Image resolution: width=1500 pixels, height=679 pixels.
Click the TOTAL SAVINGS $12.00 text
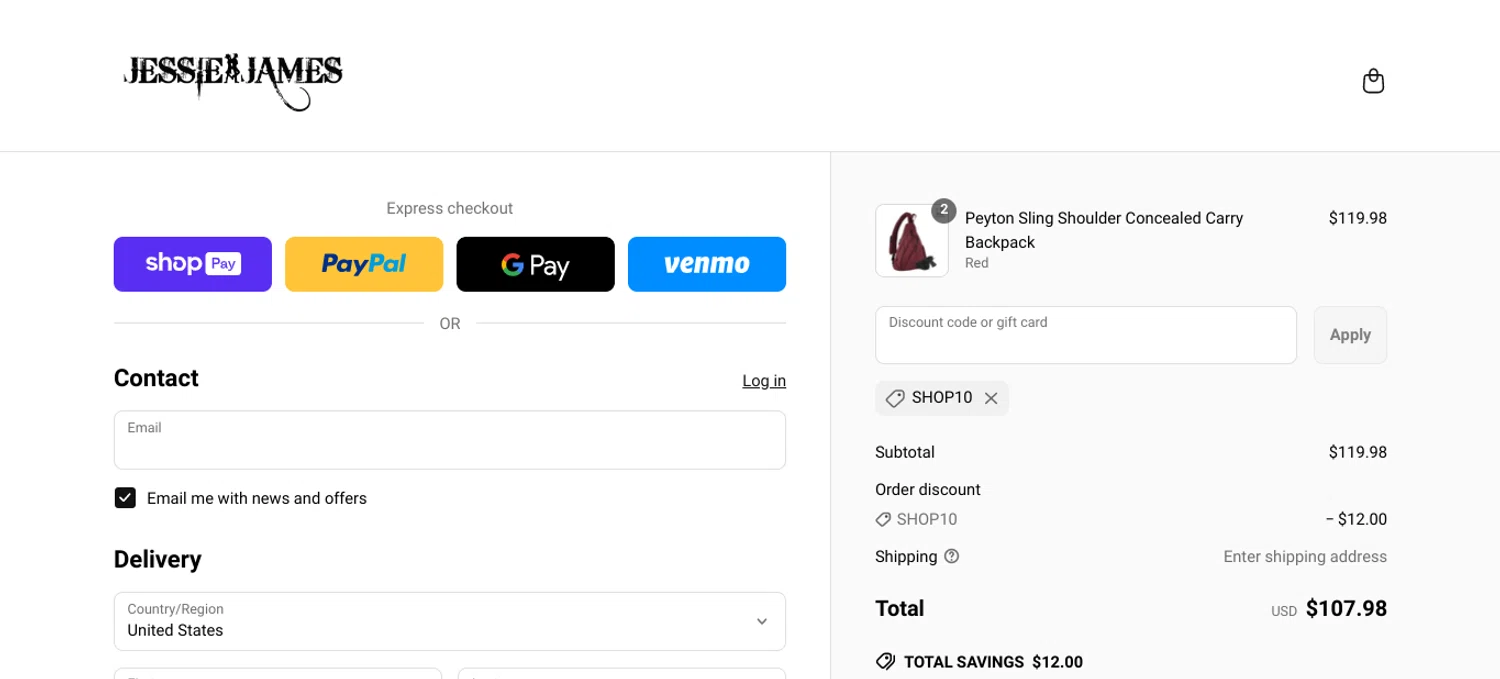[x=993, y=662]
